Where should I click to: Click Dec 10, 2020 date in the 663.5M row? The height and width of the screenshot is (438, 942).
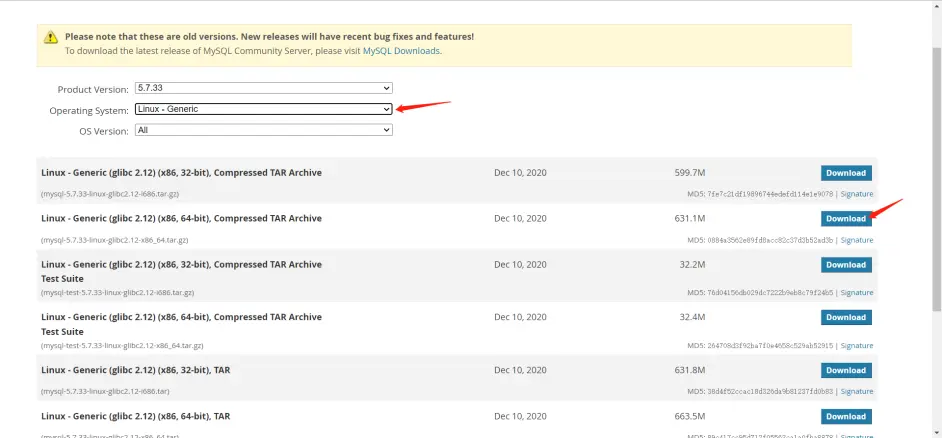coord(520,416)
